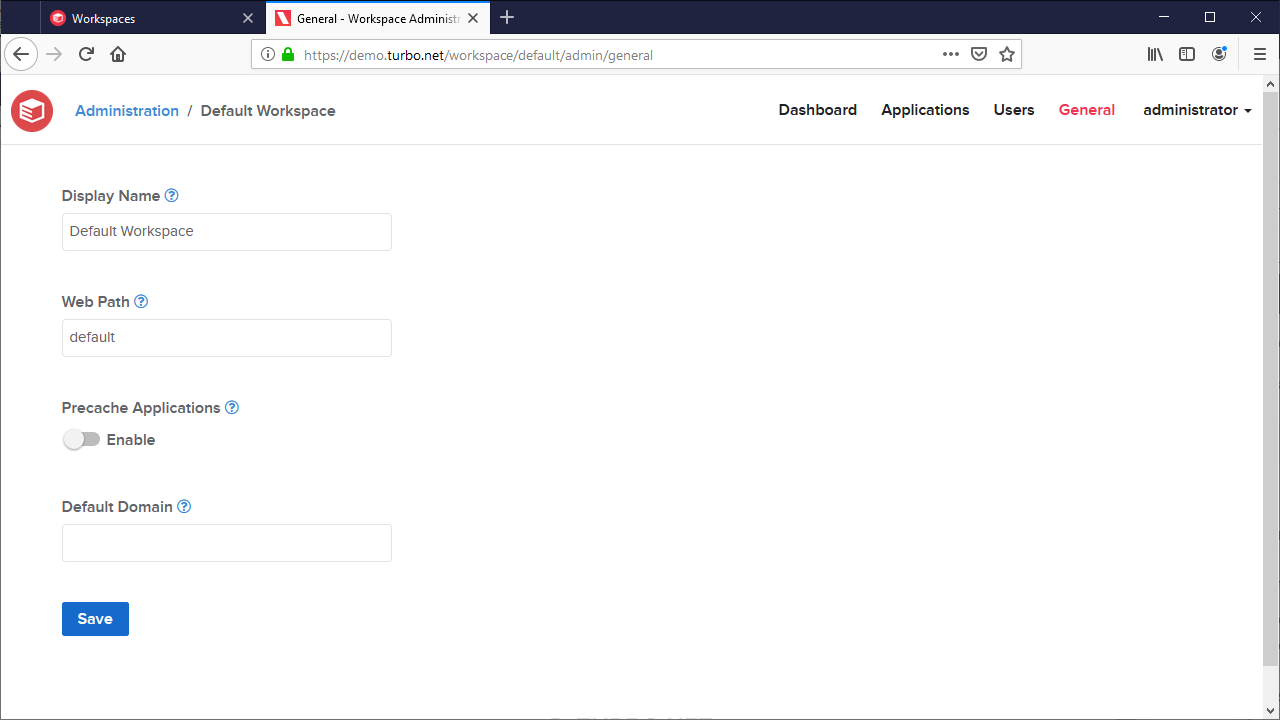1280x720 pixels.
Task: Open the Display Name help tooltip
Action: tap(172, 195)
